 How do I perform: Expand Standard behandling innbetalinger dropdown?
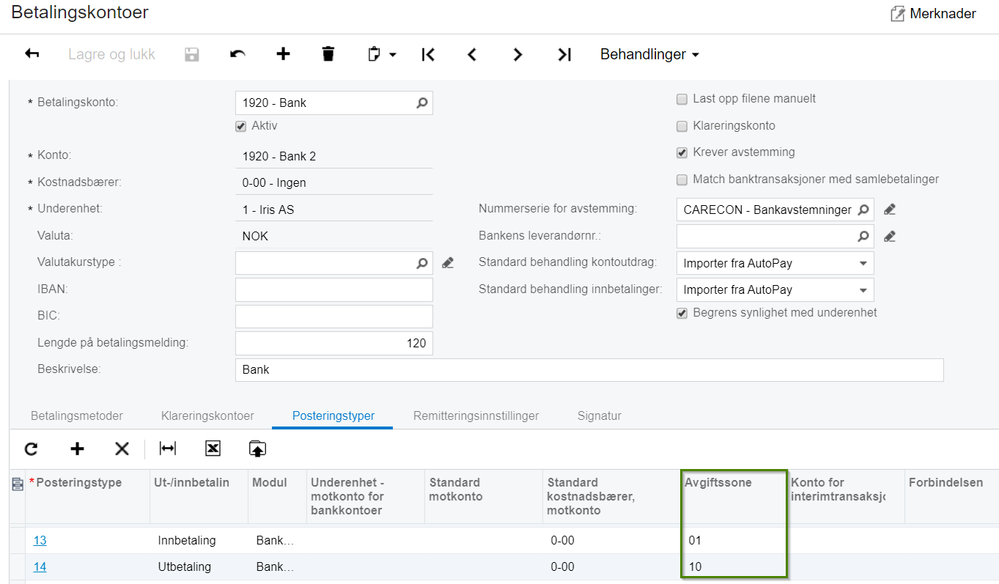click(x=863, y=290)
